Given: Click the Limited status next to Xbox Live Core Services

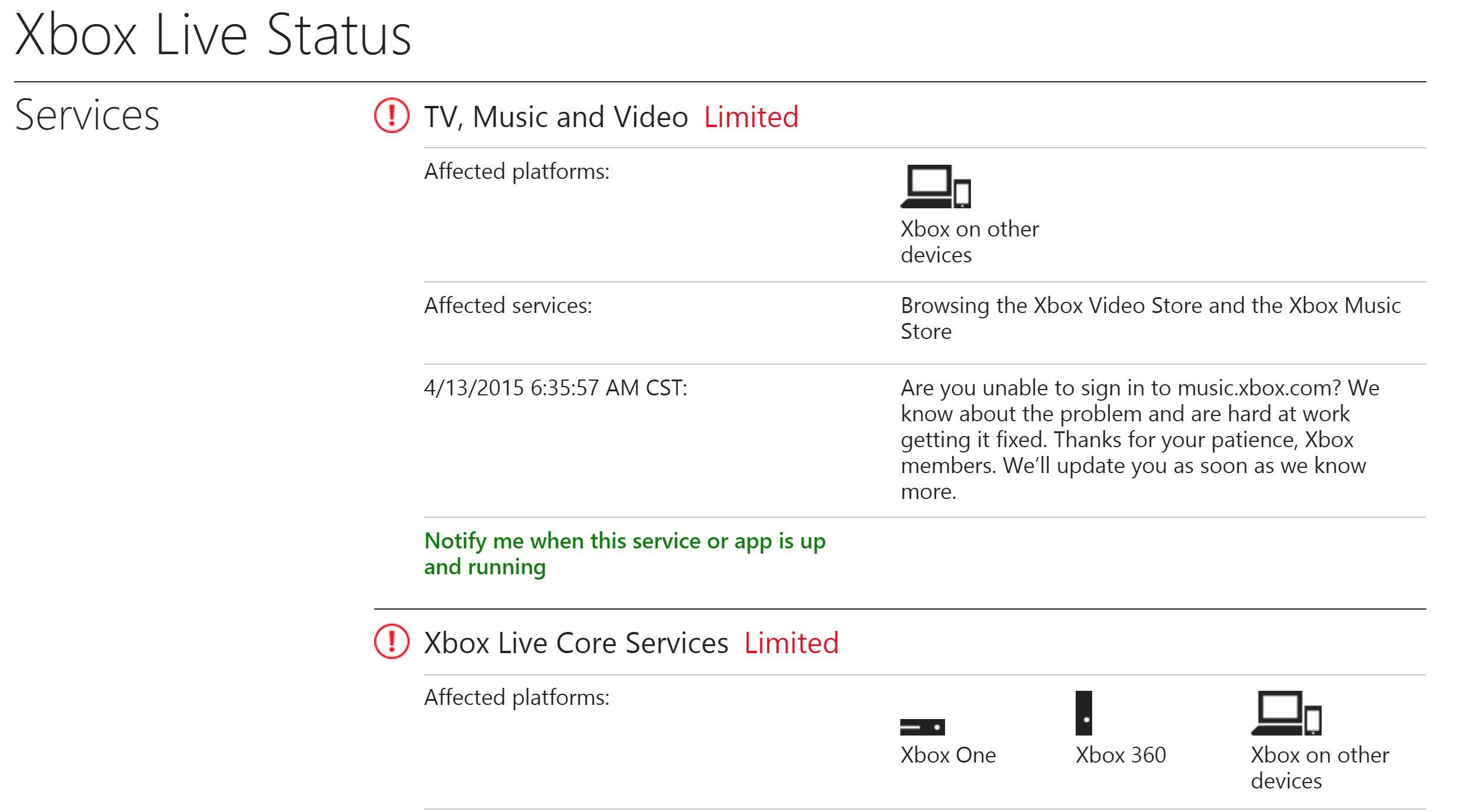Looking at the screenshot, I should pos(791,643).
